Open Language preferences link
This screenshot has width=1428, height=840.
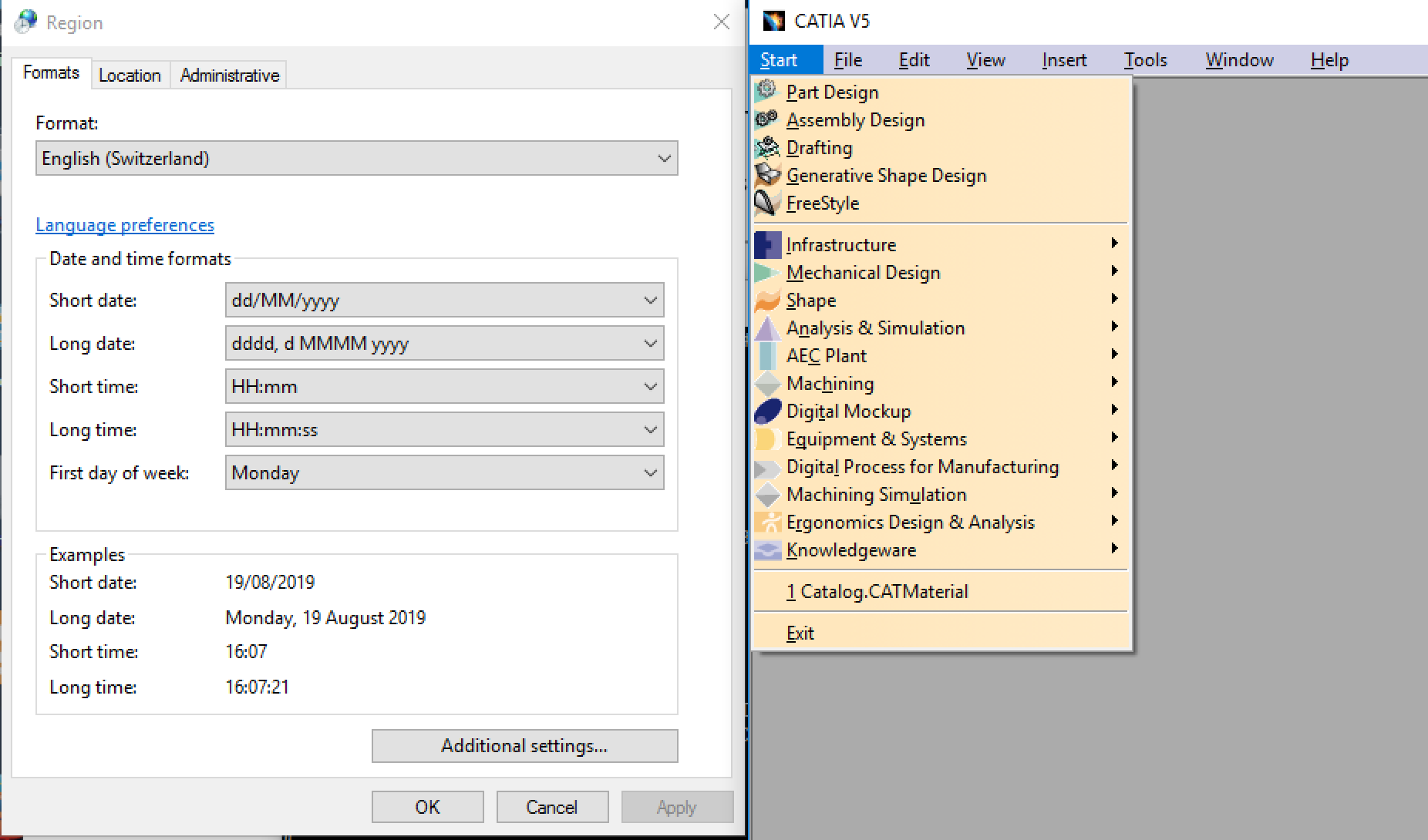click(124, 224)
